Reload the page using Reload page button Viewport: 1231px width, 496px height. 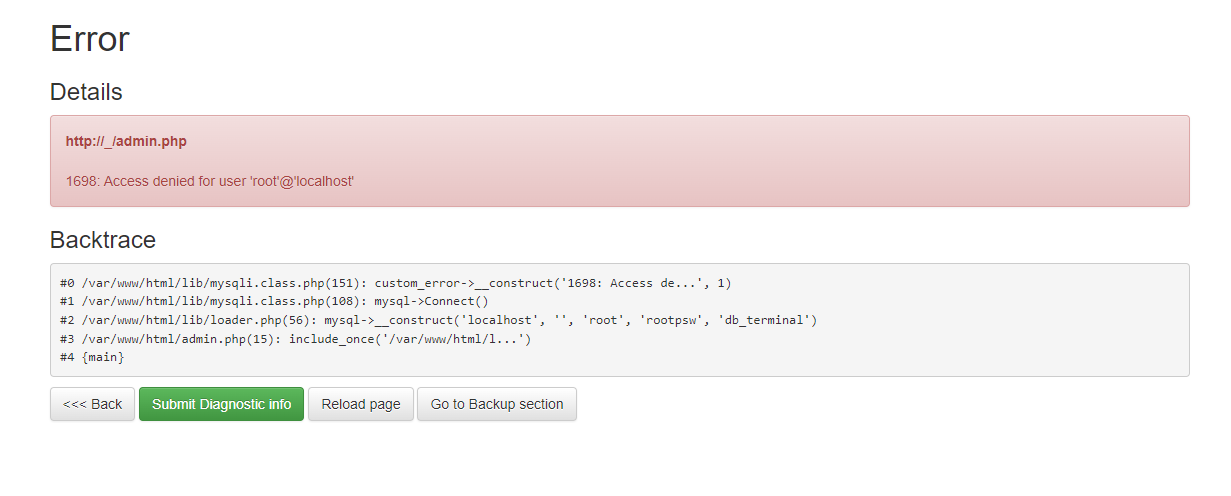[360, 404]
